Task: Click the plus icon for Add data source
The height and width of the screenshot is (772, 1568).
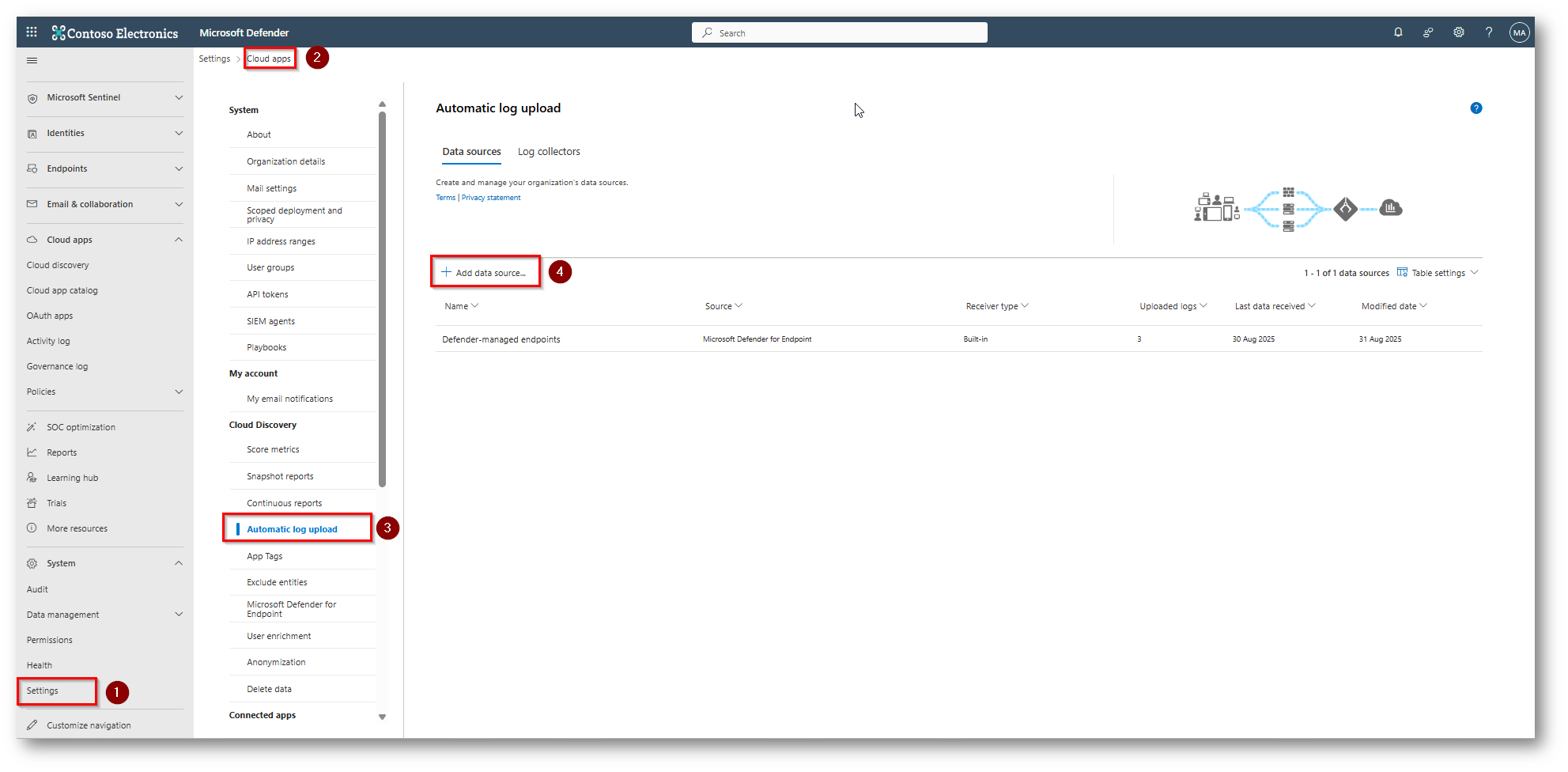Action: pos(446,272)
